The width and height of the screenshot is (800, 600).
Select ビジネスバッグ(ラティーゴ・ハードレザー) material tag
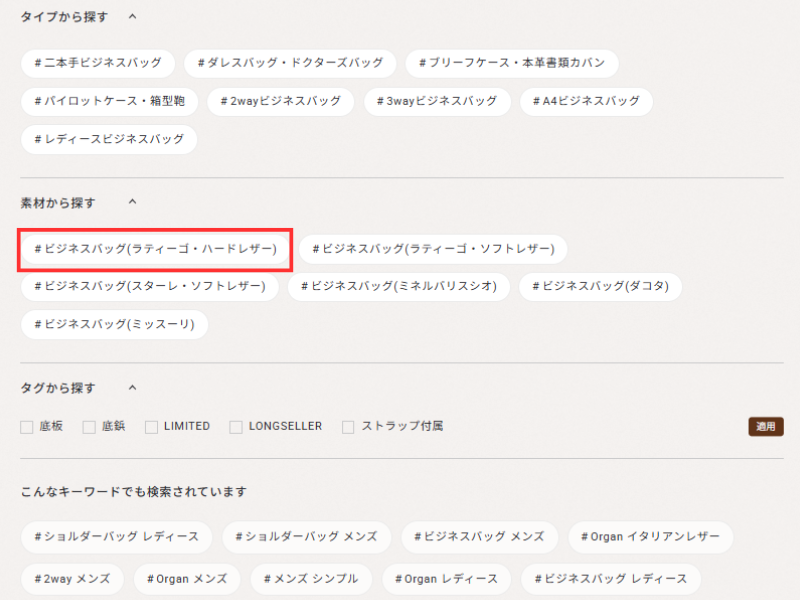155,248
